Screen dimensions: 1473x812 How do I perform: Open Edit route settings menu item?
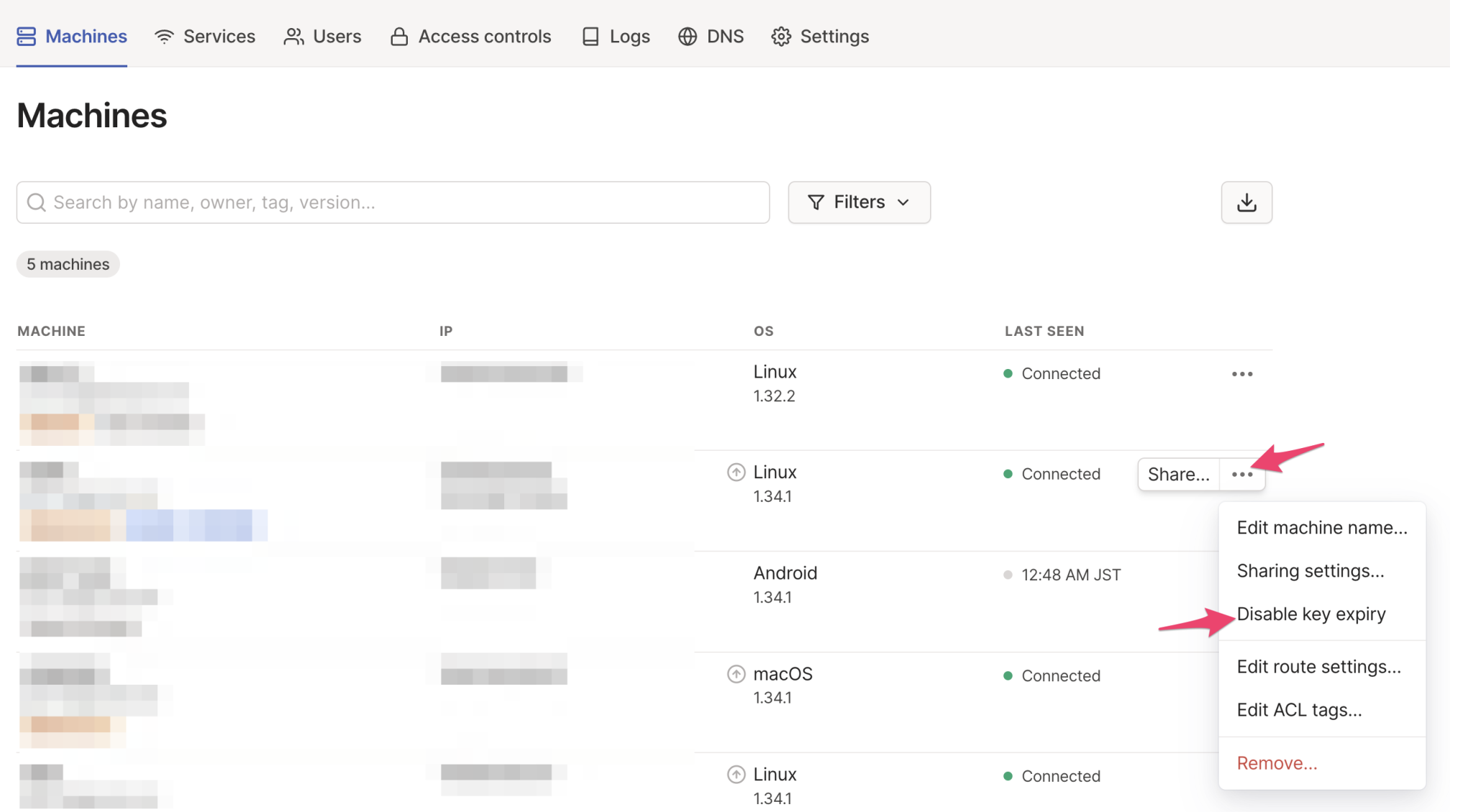pyautogui.click(x=1318, y=667)
